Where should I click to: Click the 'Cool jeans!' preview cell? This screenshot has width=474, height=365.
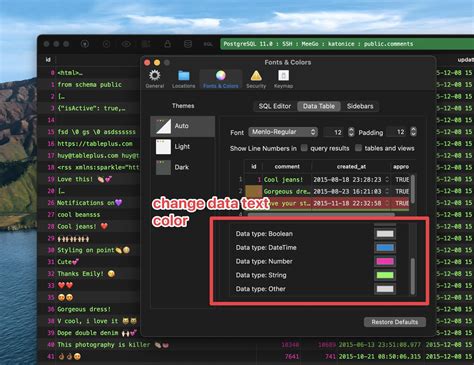[x=287, y=180]
